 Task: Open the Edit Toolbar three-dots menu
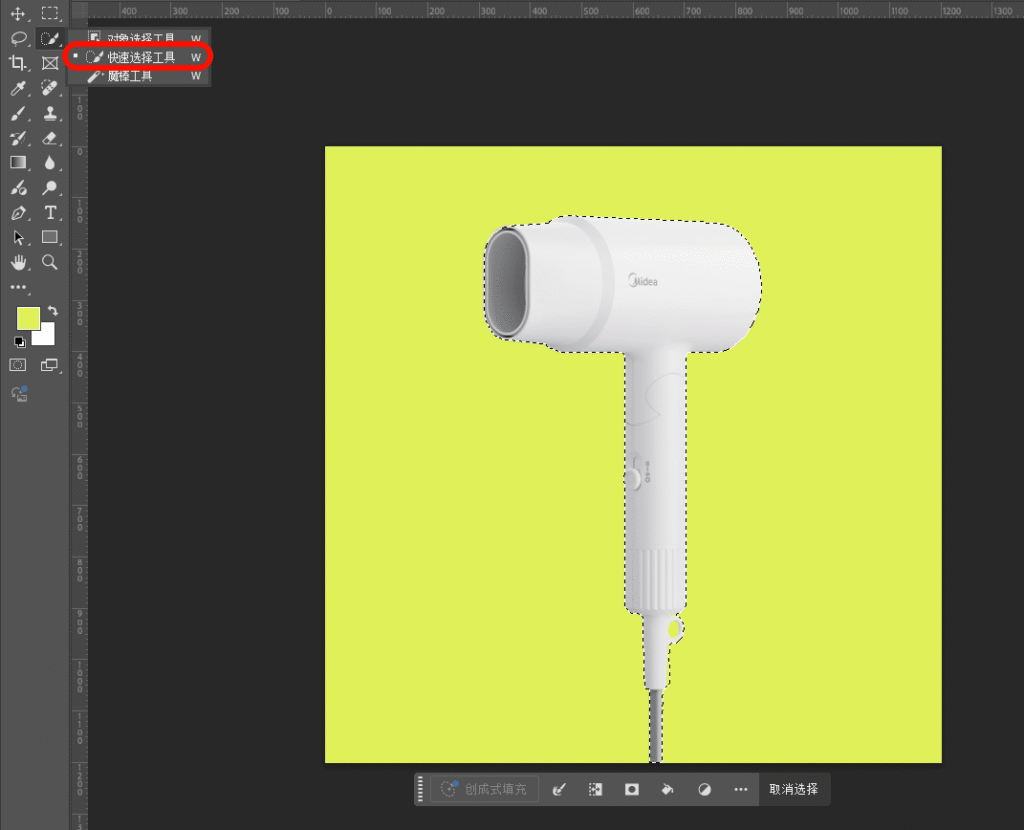(18, 287)
